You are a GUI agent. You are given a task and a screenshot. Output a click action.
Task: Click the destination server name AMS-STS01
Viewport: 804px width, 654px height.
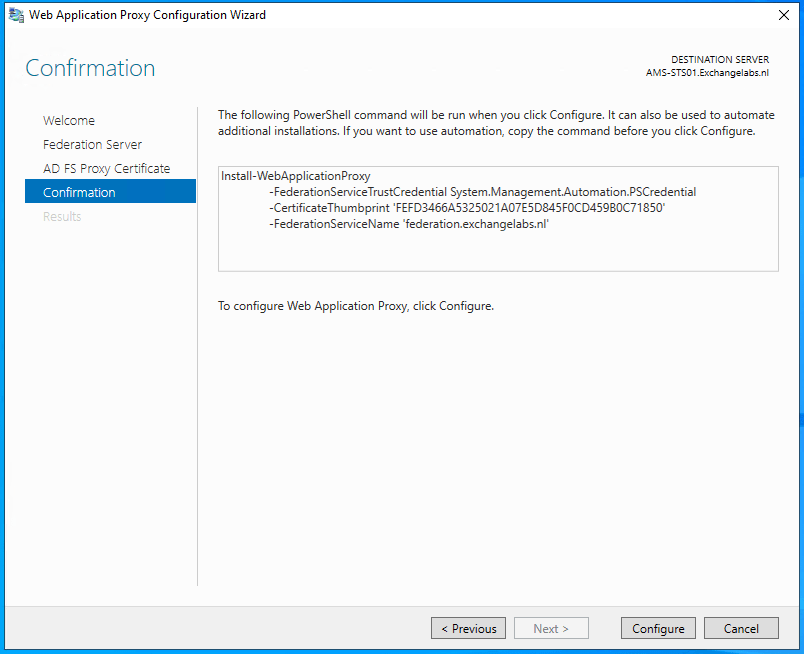(707, 73)
